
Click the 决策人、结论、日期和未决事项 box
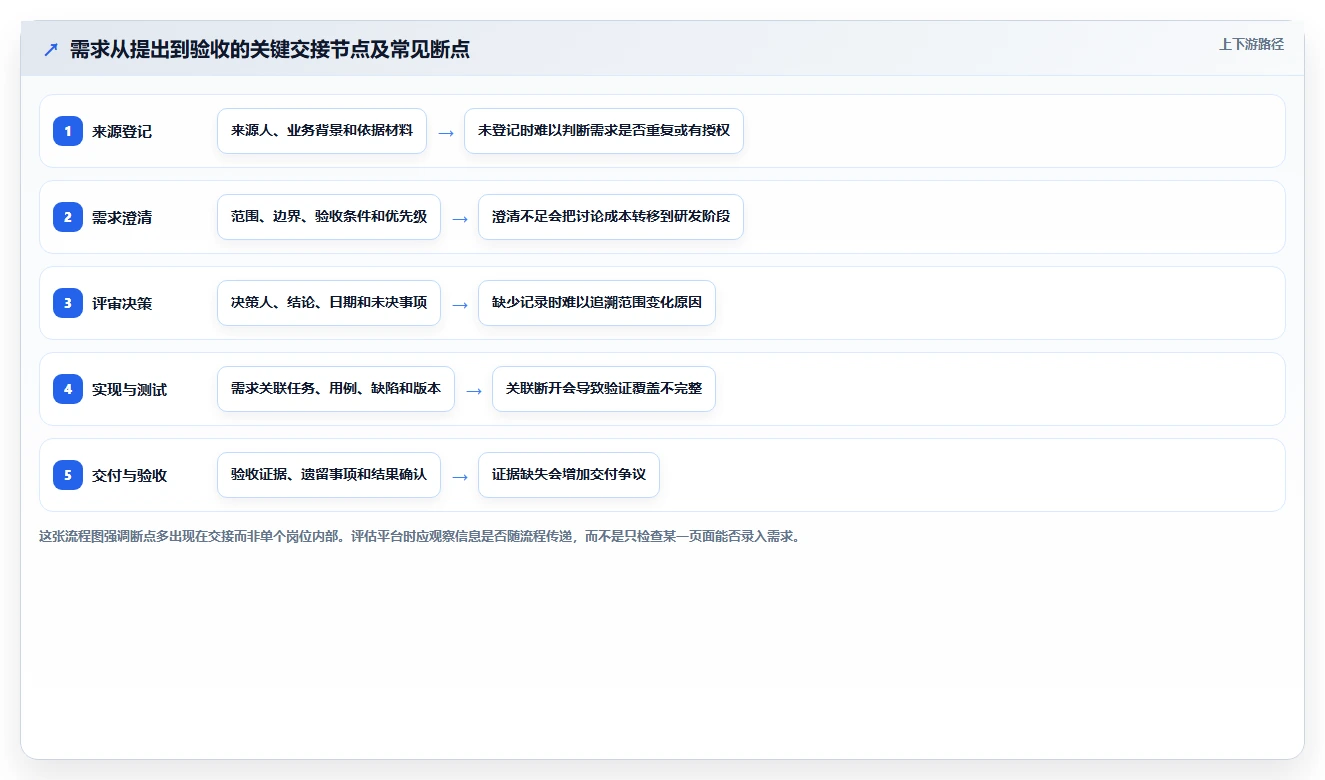(x=329, y=303)
